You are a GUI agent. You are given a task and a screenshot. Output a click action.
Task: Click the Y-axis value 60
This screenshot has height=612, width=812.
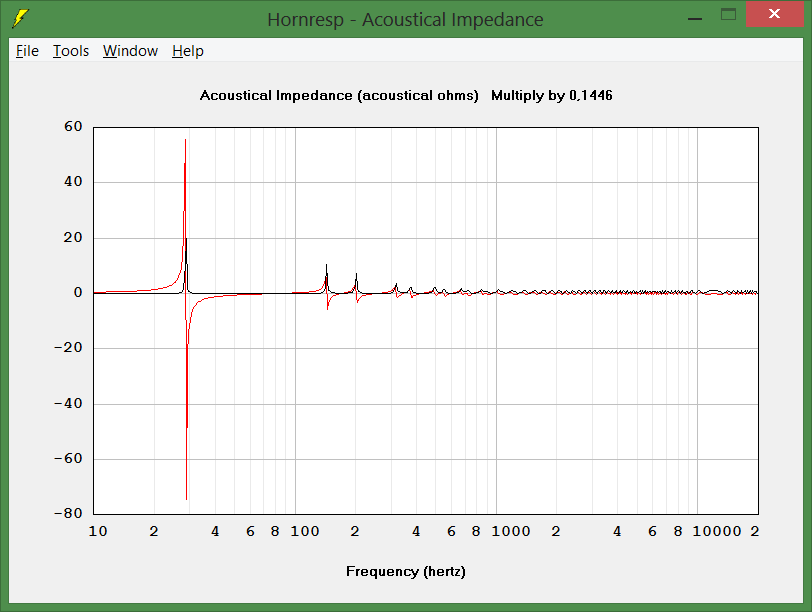coord(73,127)
